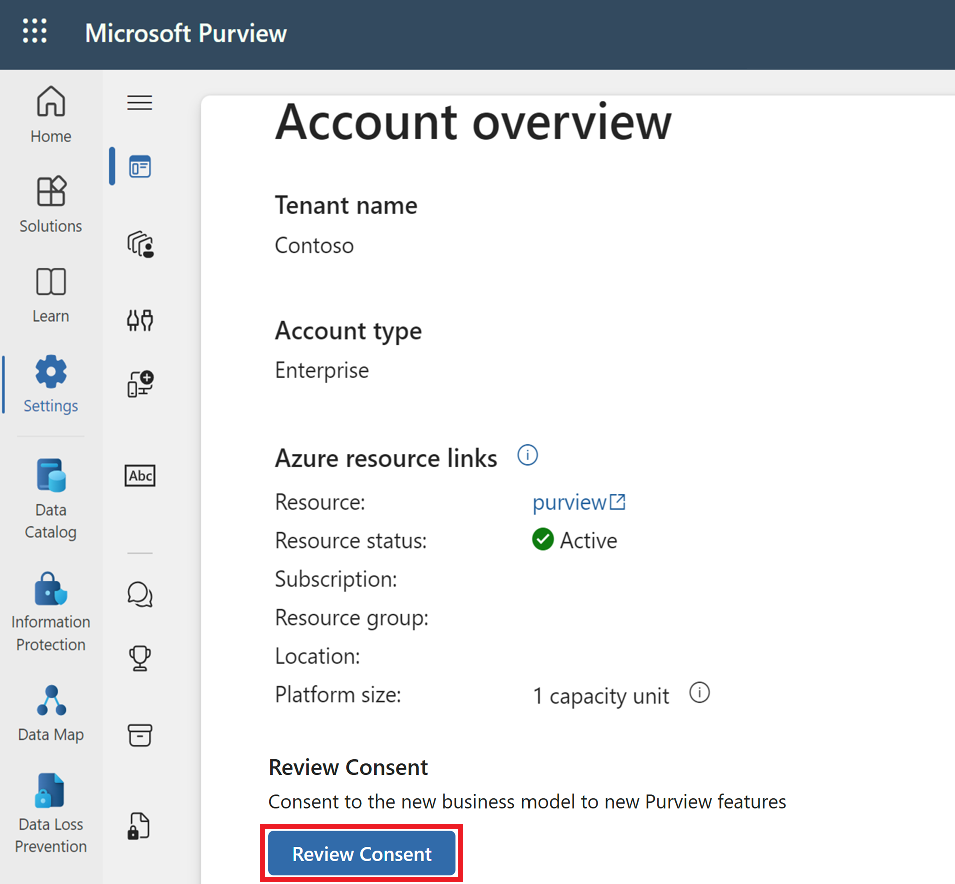955x884 pixels.
Task: Open the chat bubbles settings icon
Action: click(140, 594)
